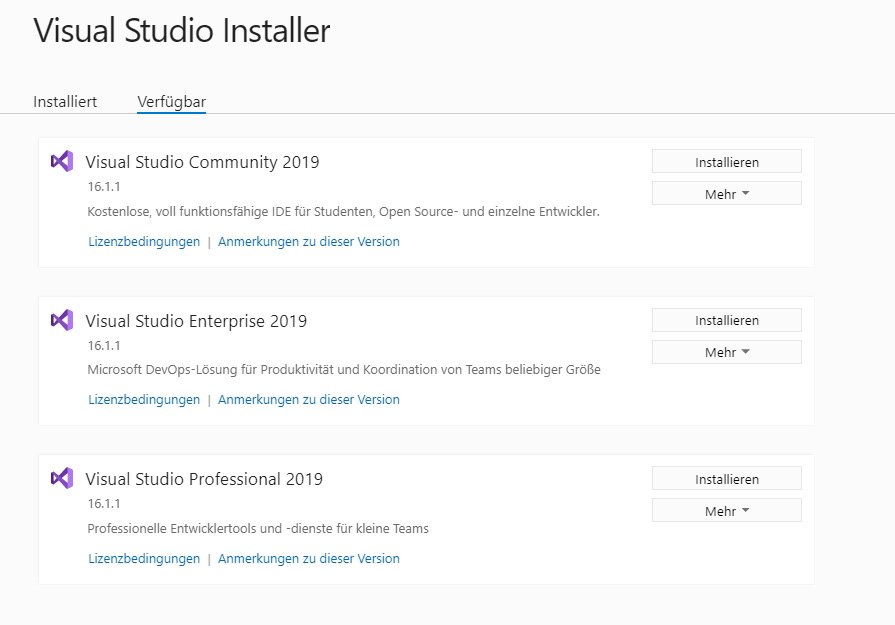The image size is (895, 625).
Task: Click the Visual Studio Professional 2019 product icon
Action: pos(62,477)
